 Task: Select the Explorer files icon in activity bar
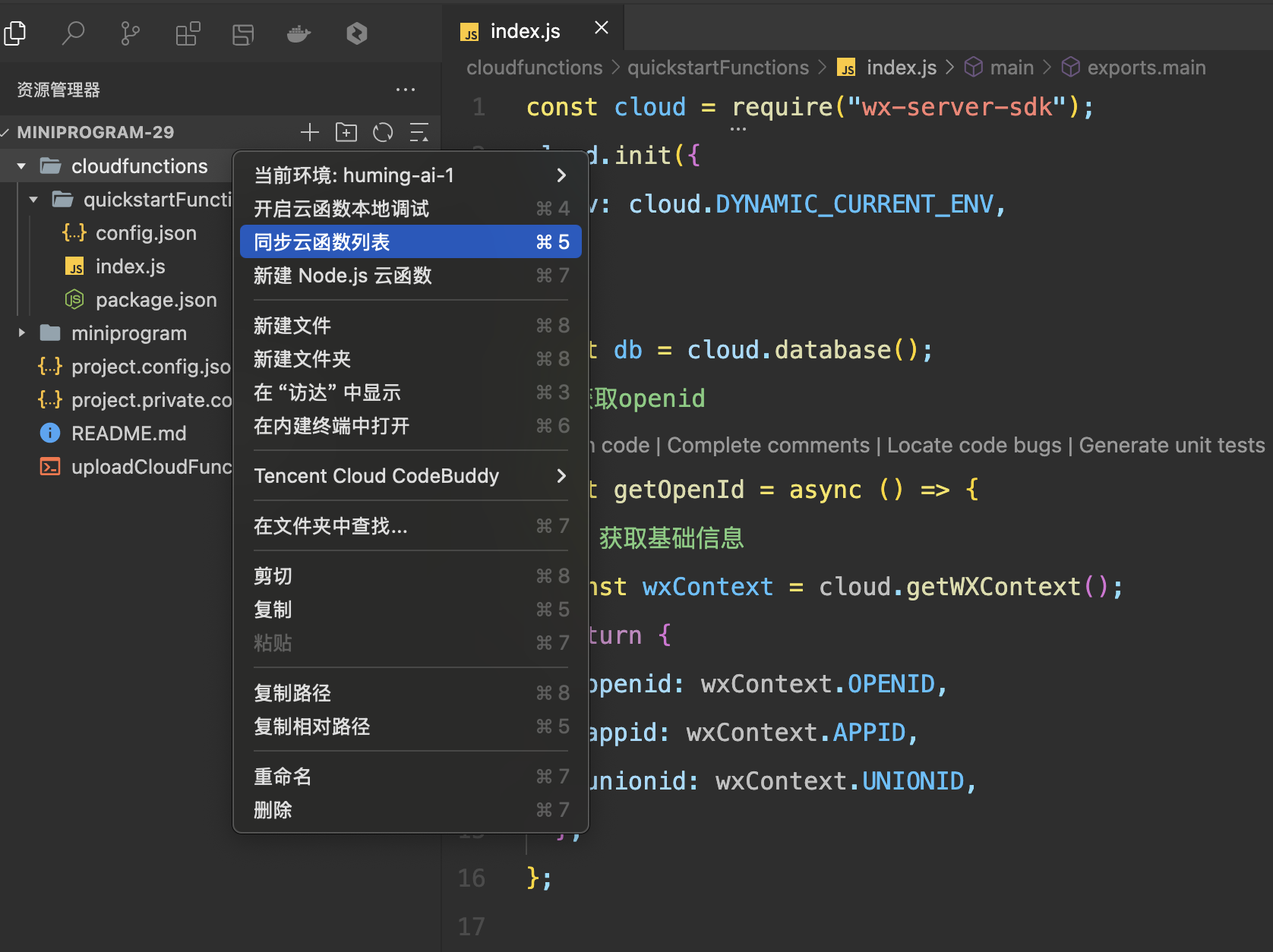[15, 33]
